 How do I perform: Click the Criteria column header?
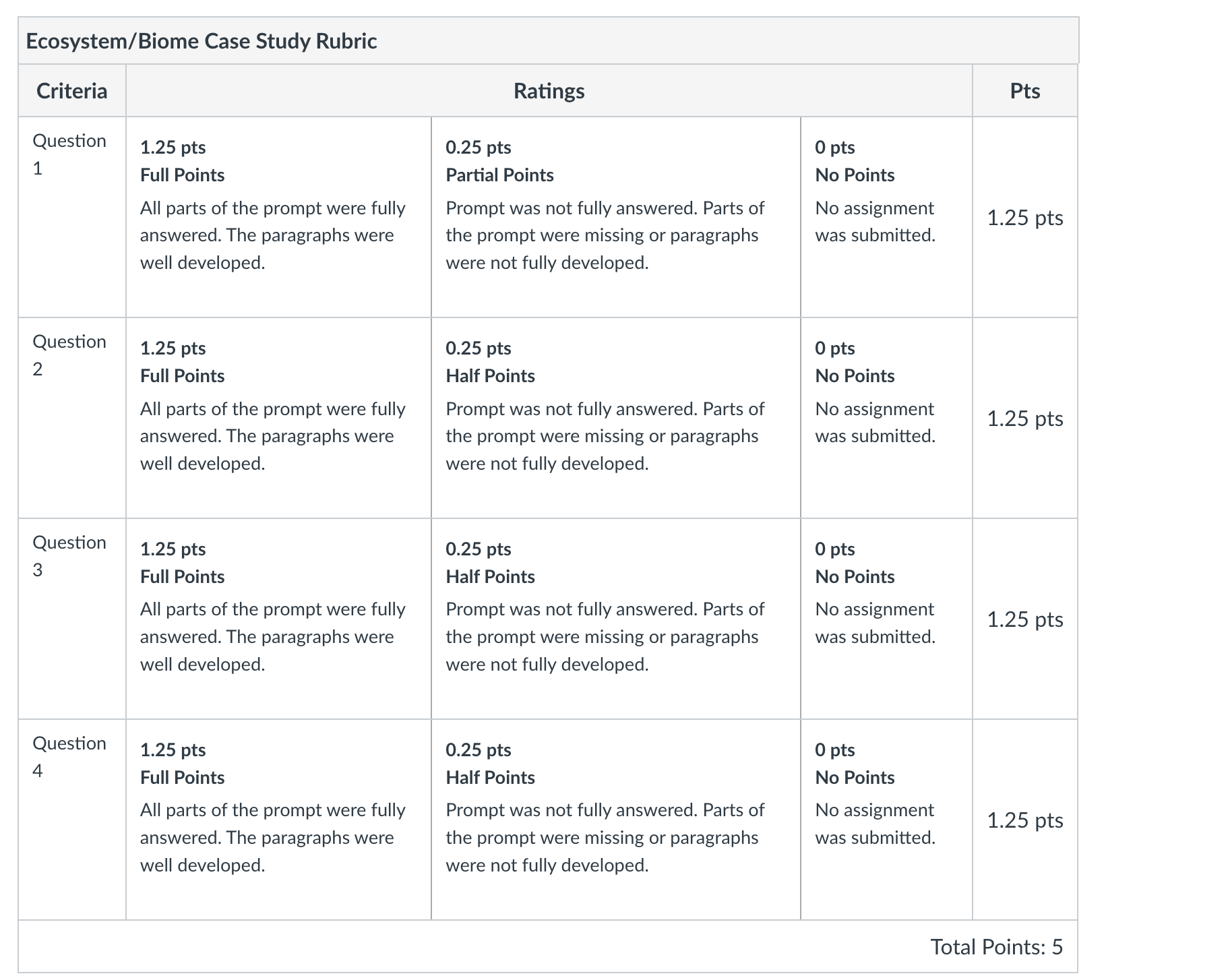[71, 90]
